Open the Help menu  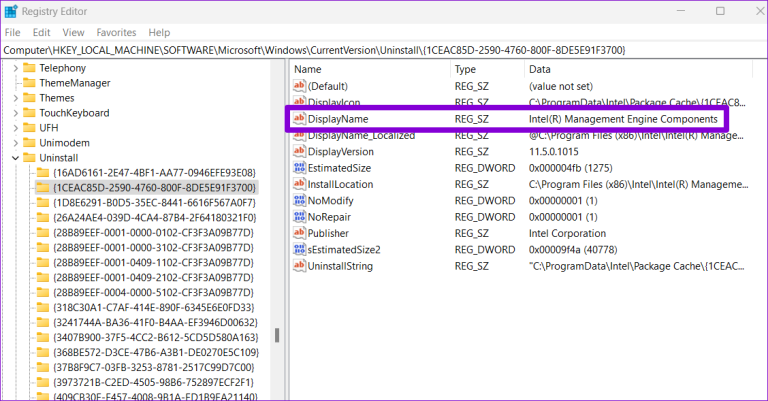tap(159, 32)
